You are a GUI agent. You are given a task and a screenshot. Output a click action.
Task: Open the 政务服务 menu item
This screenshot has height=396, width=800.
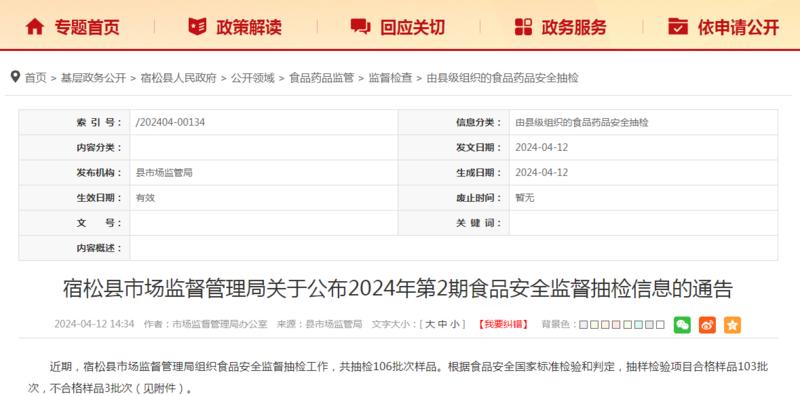pyautogui.click(x=574, y=27)
